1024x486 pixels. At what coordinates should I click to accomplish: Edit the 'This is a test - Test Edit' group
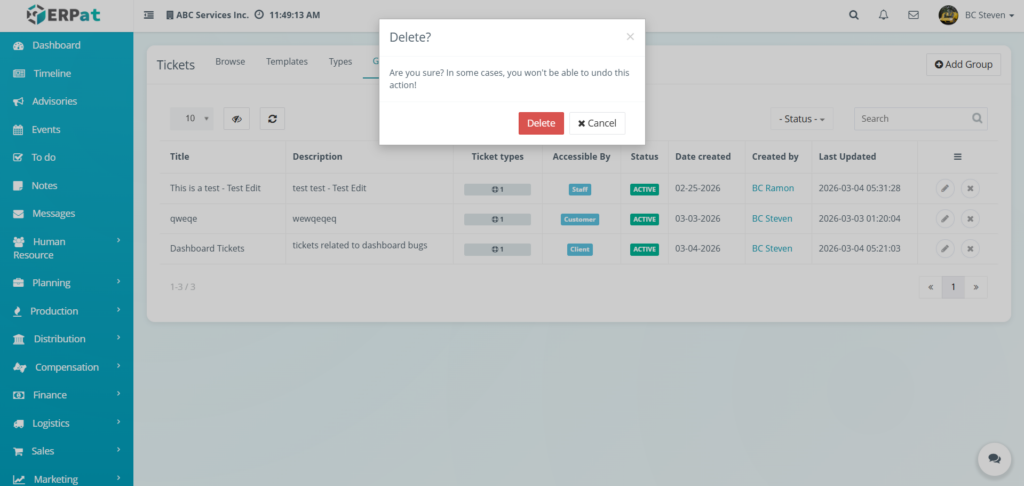(944, 189)
